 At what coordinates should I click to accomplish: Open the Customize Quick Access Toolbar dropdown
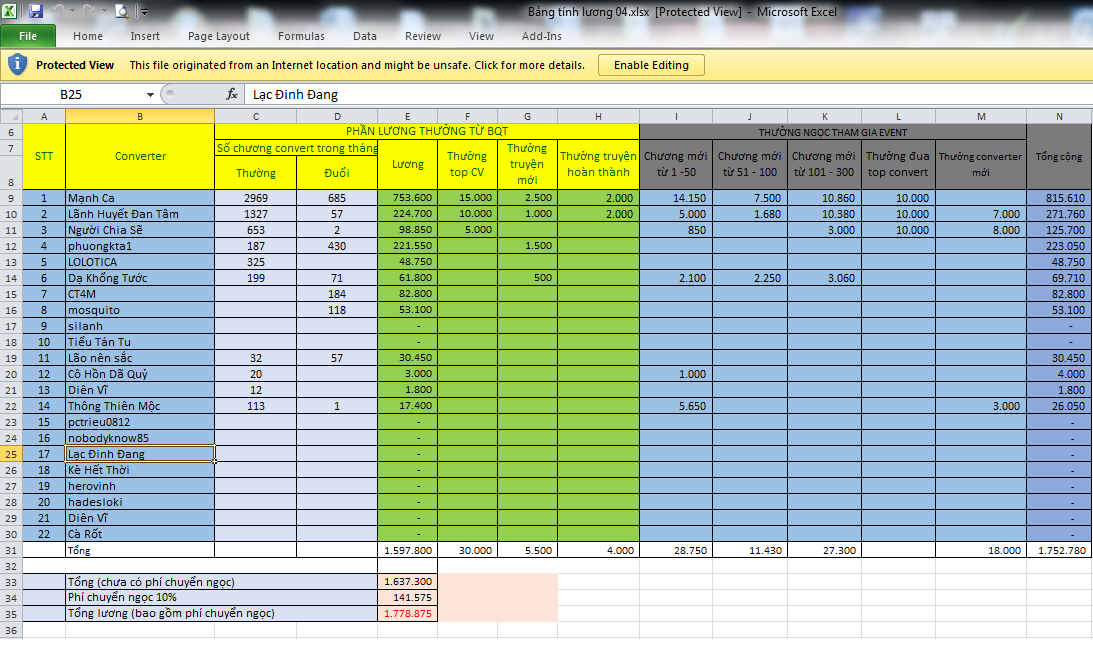coord(144,13)
